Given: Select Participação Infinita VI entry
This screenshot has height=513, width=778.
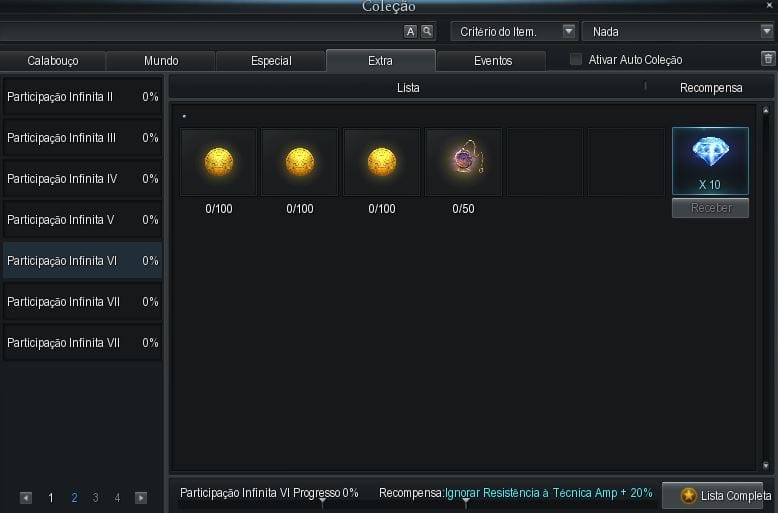Looking at the screenshot, I should click(x=82, y=261).
